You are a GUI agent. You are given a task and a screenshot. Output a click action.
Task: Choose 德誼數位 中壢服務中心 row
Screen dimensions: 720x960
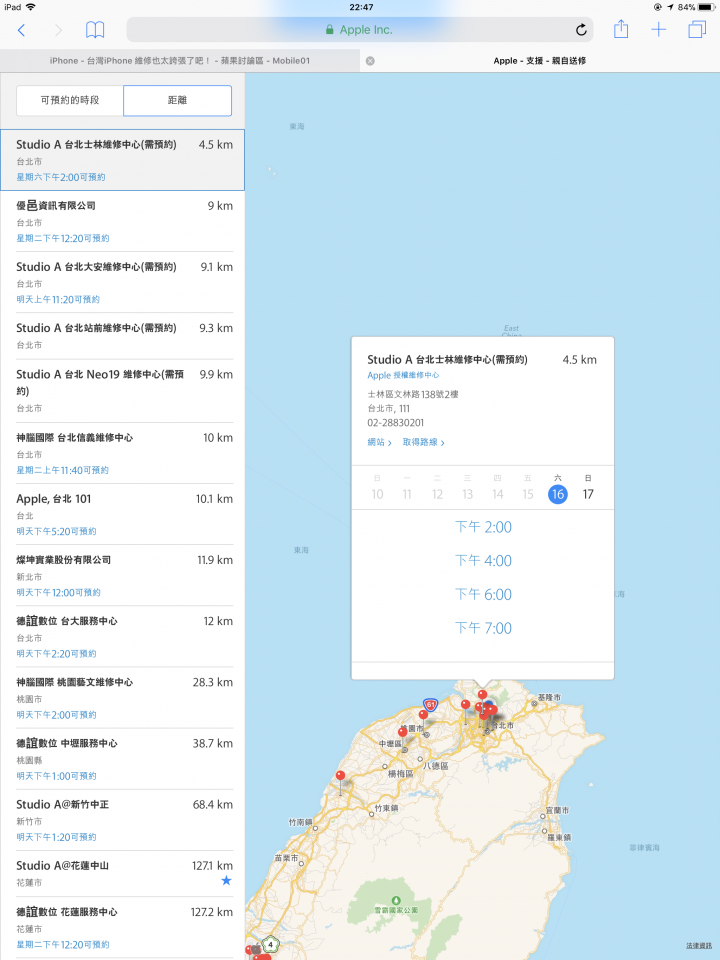click(x=122, y=759)
